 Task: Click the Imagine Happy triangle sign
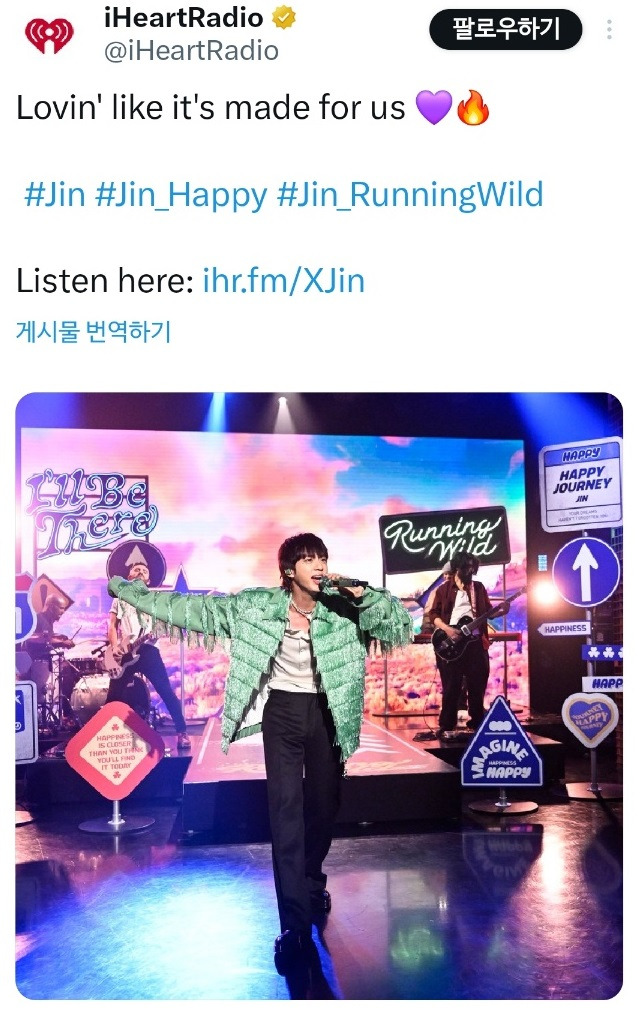(502, 742)
